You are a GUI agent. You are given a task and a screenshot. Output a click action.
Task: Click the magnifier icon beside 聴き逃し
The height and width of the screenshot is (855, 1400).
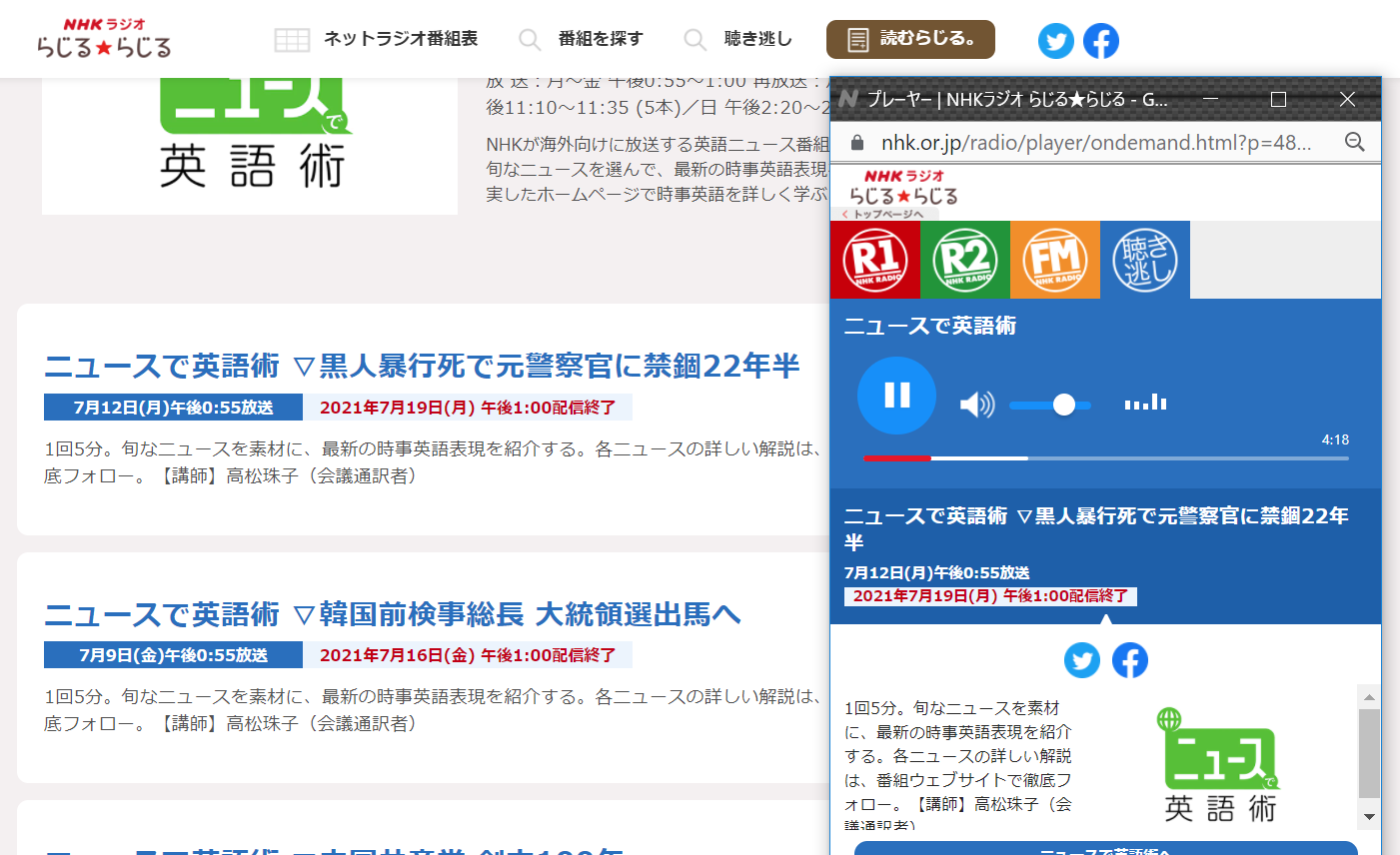[695, 40]
